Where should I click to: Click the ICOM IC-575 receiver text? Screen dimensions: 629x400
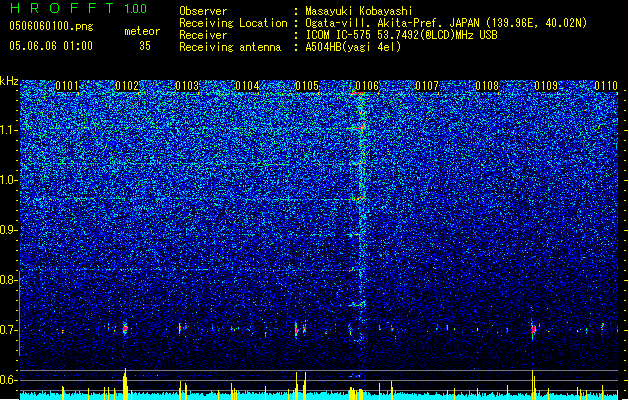click(401, 35)
